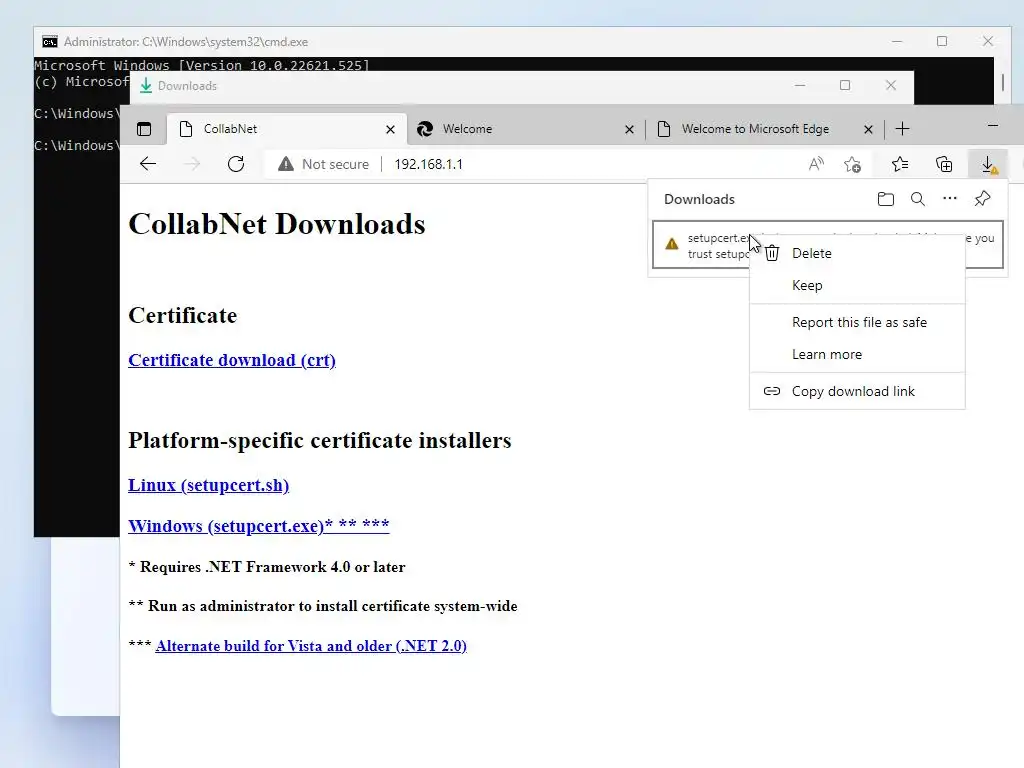
Task: Pin the Downloads panel
Action: [982, 199]
